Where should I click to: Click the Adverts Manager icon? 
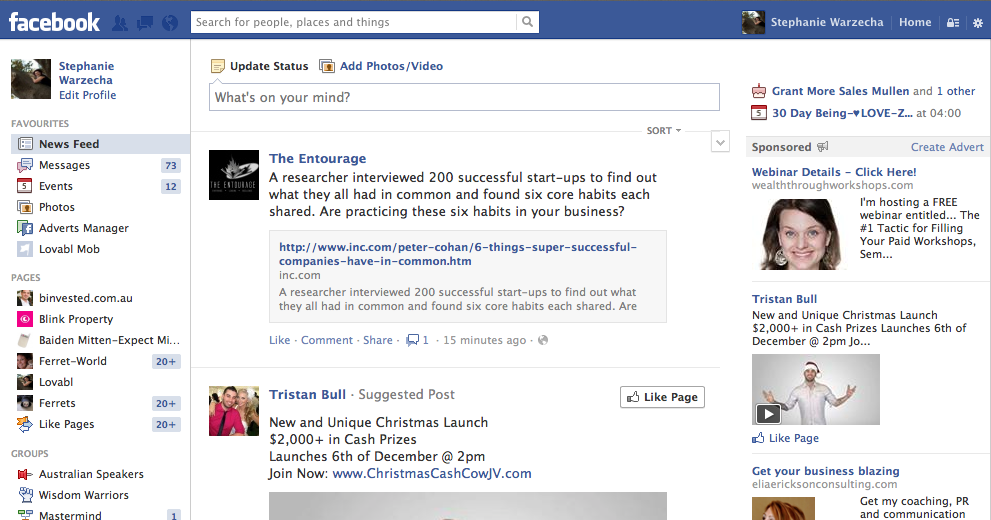tap(25, 228)
